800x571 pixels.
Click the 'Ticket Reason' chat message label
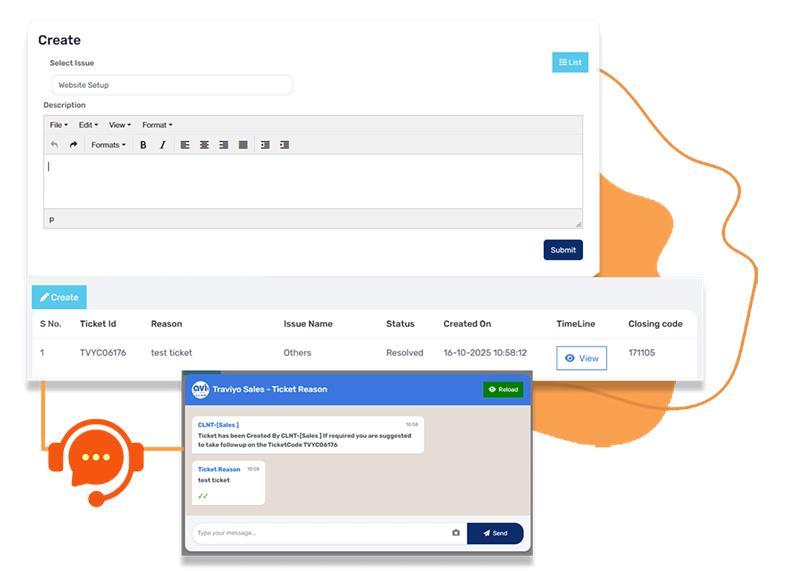(219, 469)
